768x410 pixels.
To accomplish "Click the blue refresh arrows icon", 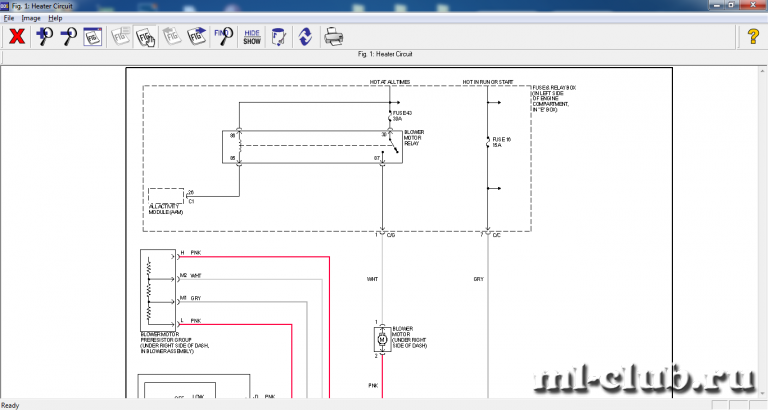I will 305,37.
